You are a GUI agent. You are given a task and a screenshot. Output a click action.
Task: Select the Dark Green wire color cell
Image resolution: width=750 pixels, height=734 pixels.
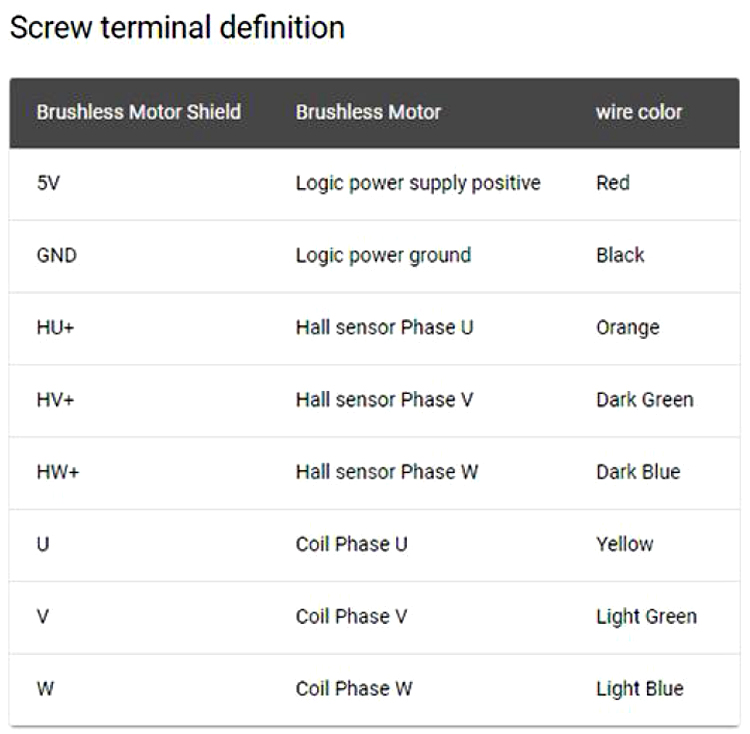point(644,399)
